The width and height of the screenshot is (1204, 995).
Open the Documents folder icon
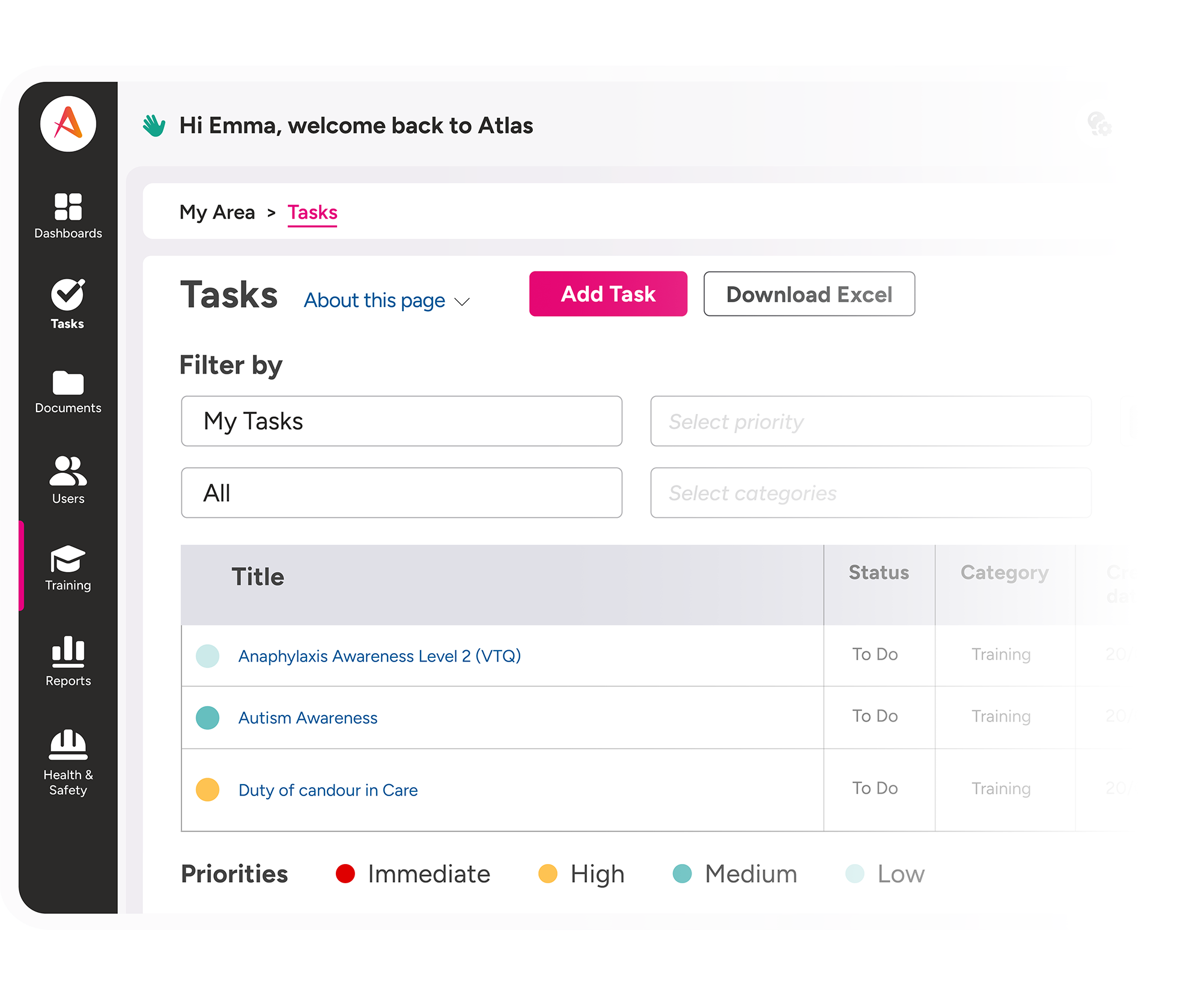tap(68, 383)
